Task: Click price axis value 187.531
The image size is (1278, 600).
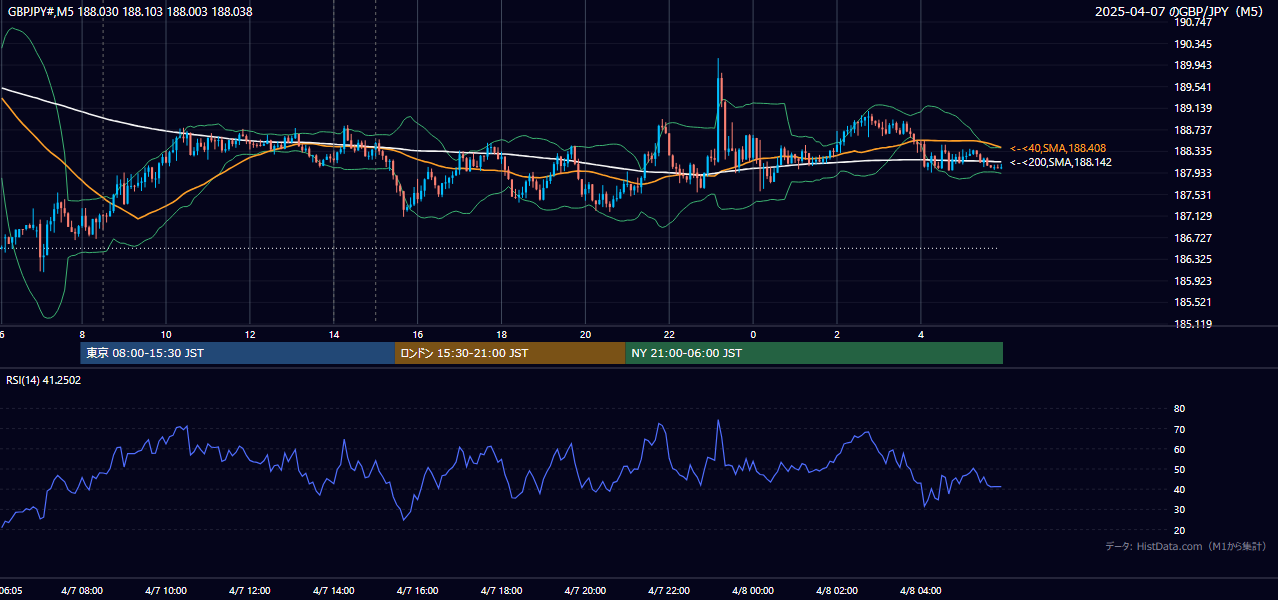Action: pyautogui.click(x=1194, y=195)
